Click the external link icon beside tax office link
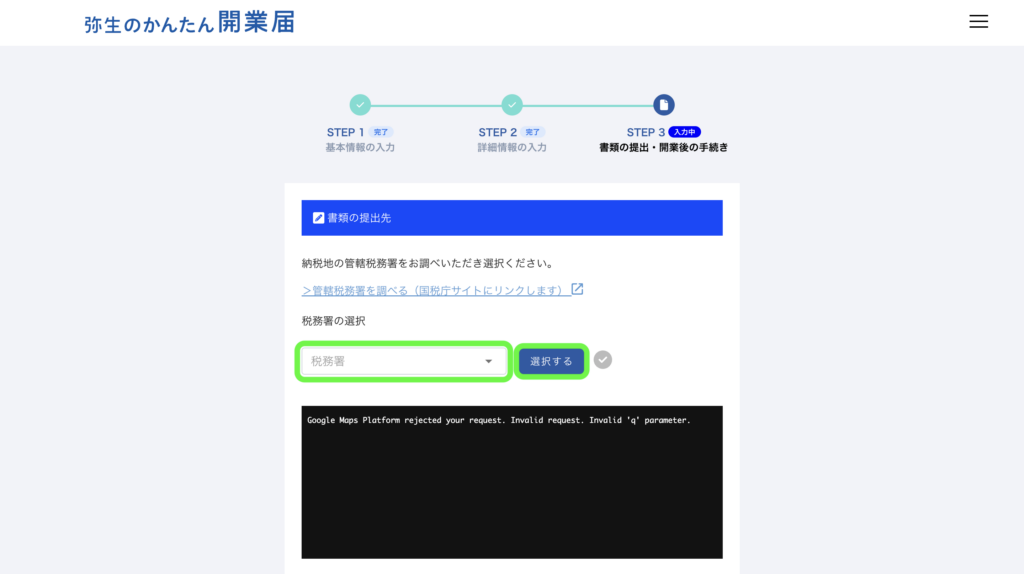 [x=577, y=289]
